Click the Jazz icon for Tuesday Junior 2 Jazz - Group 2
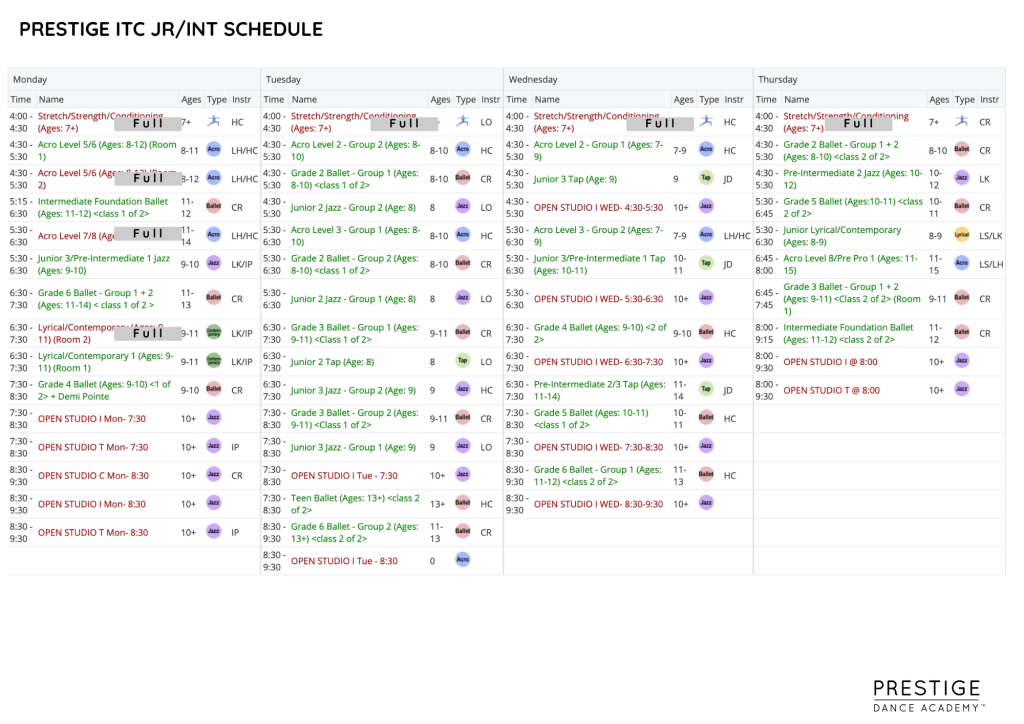Image resolution: width=1024 pixels, height=724 pixels. tap(463, 206)
